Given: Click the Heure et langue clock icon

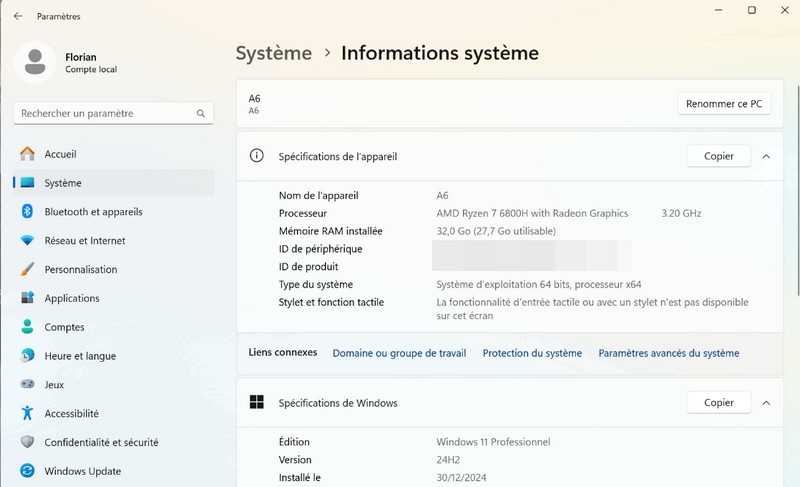Looking at the screenshot, I should [x=27, y=356].
